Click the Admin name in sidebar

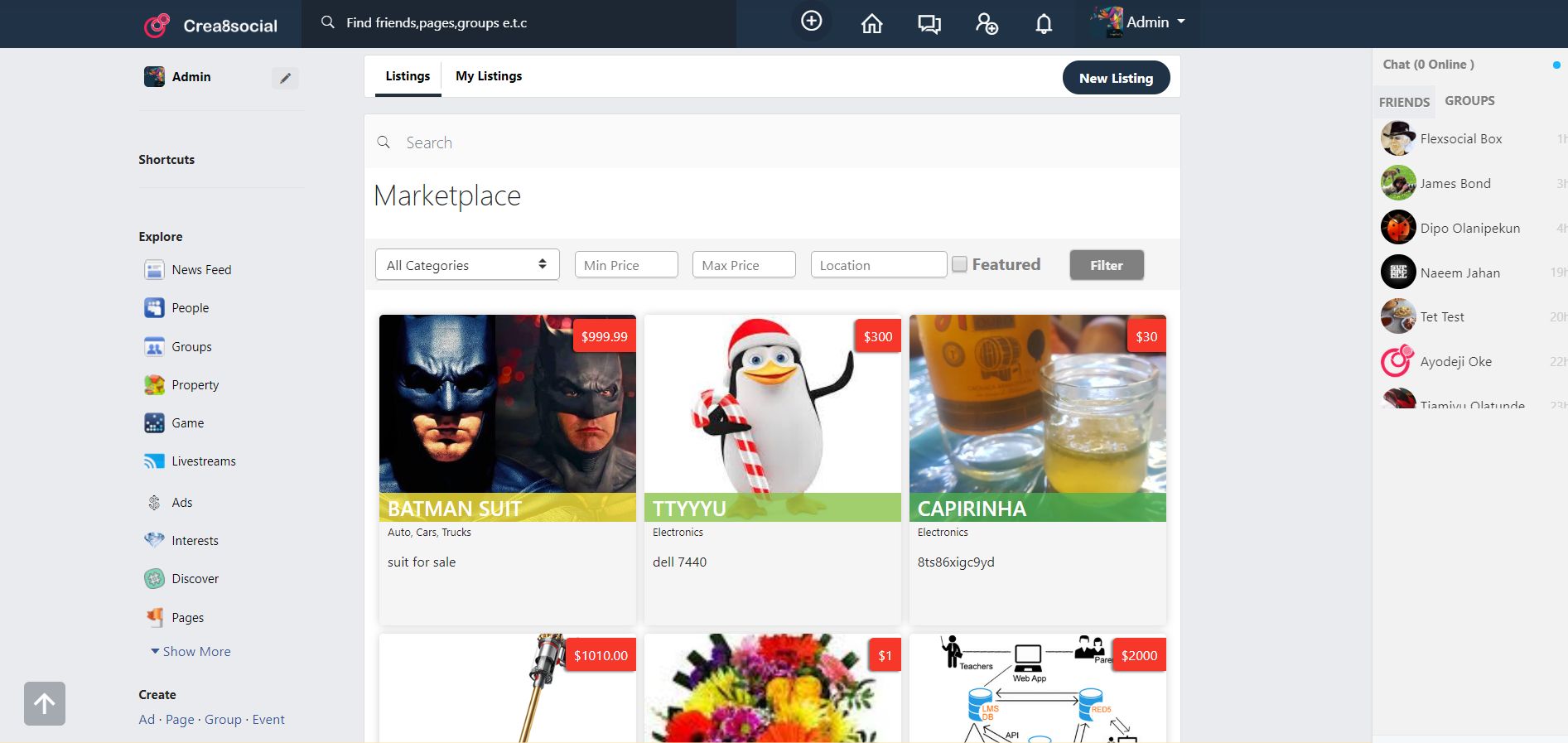click(191, 77)
